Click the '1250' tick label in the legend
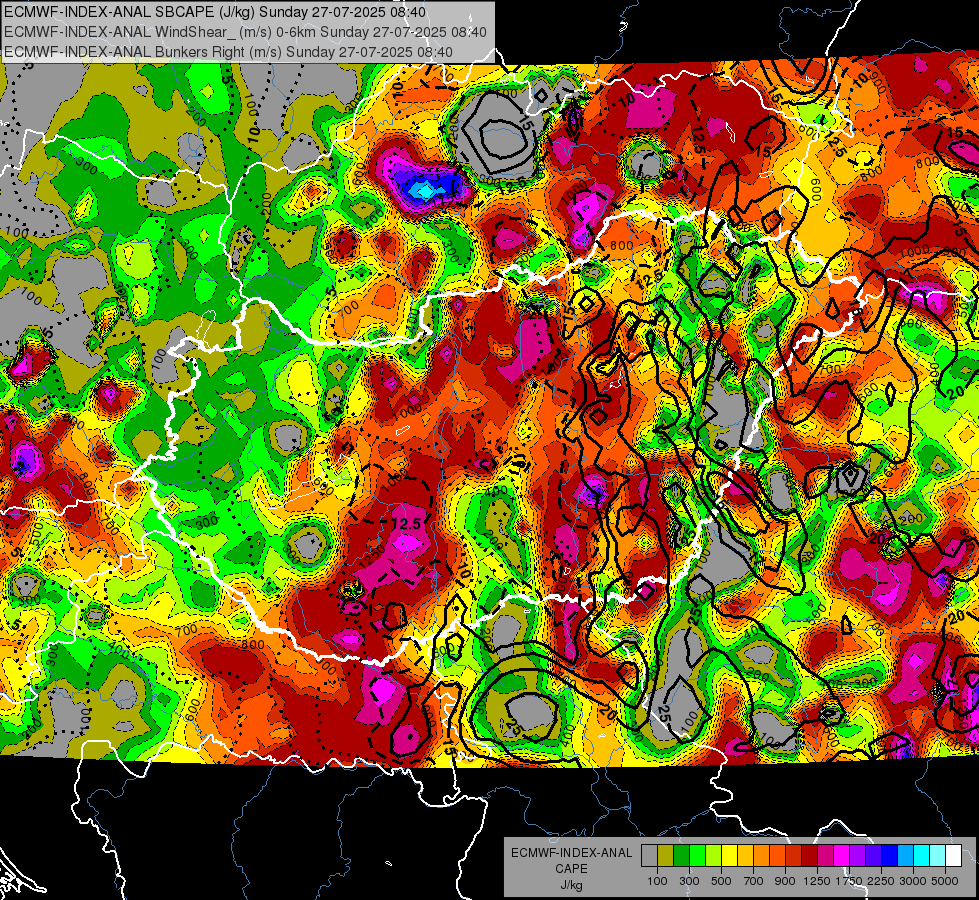Screen dimensions: 979x900 click(x=817, y=881)
